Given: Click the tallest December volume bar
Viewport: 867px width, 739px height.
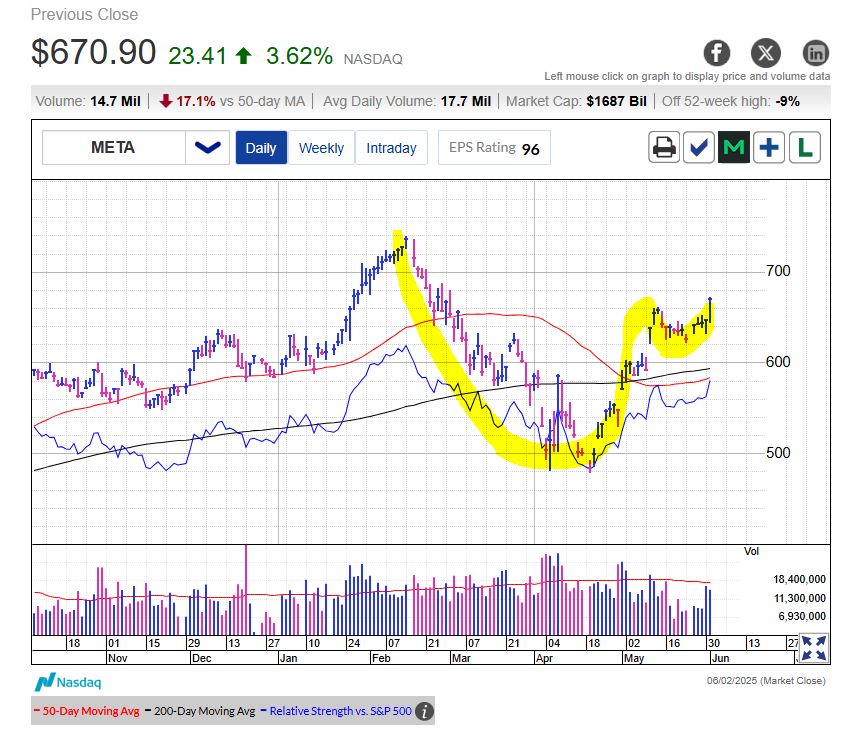Looking at the screenshot, I should click(x=246, y=590).
